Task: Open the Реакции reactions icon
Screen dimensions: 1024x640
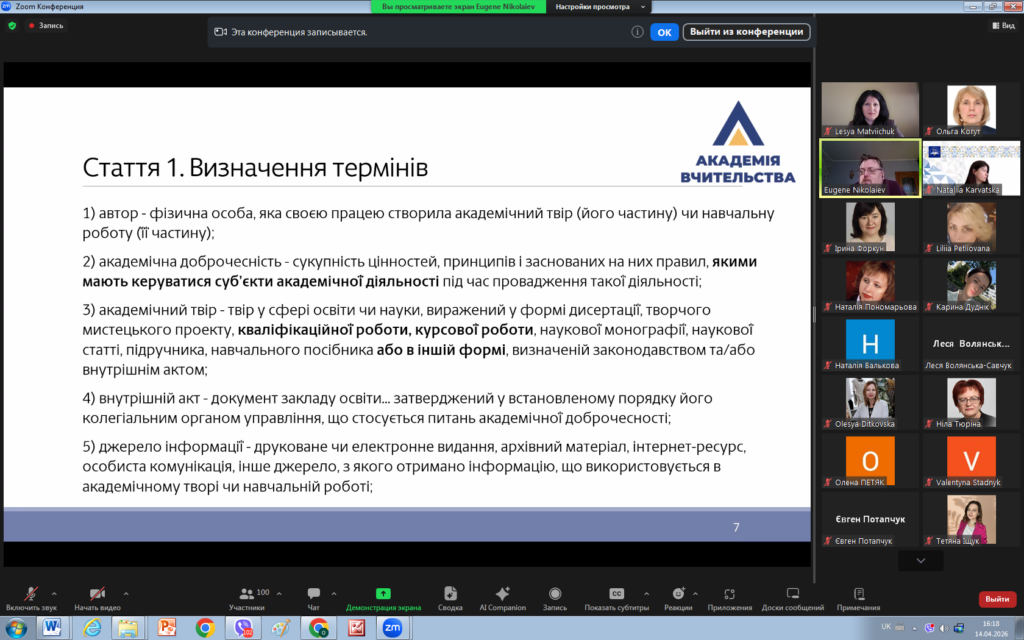Action: tap(678, 594)
